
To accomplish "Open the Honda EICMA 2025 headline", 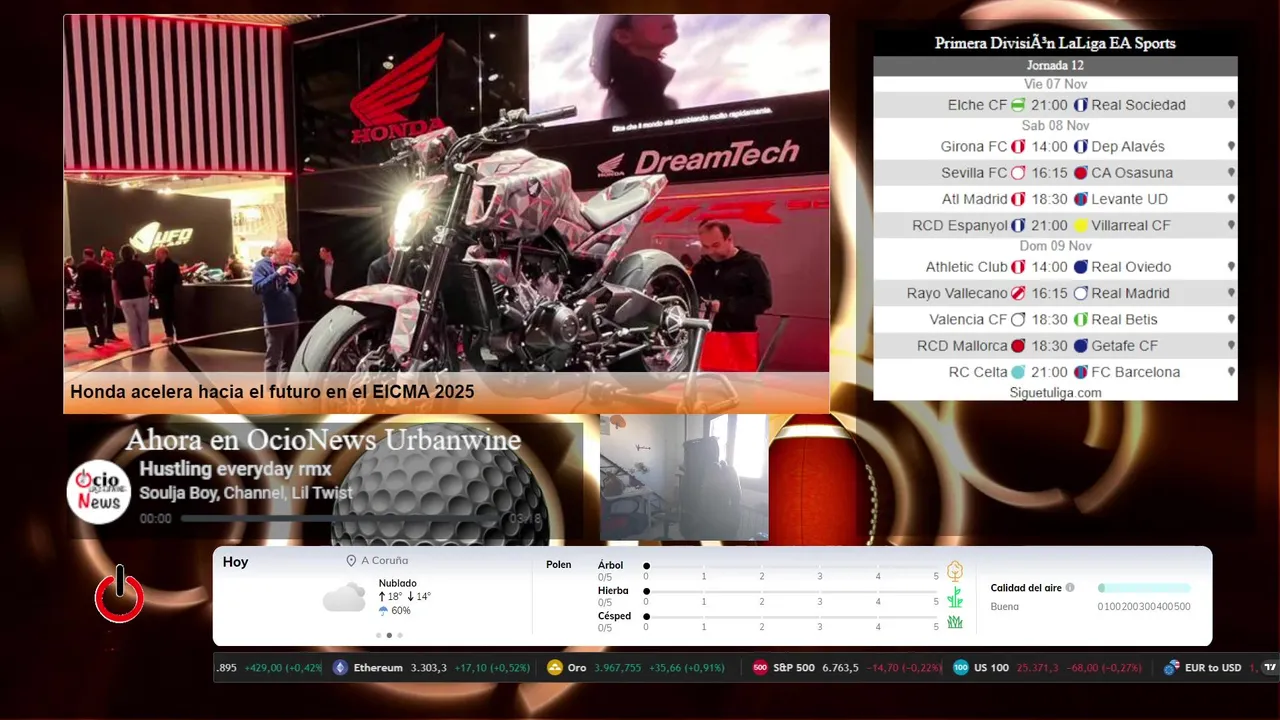I will [x=272, y=392].
